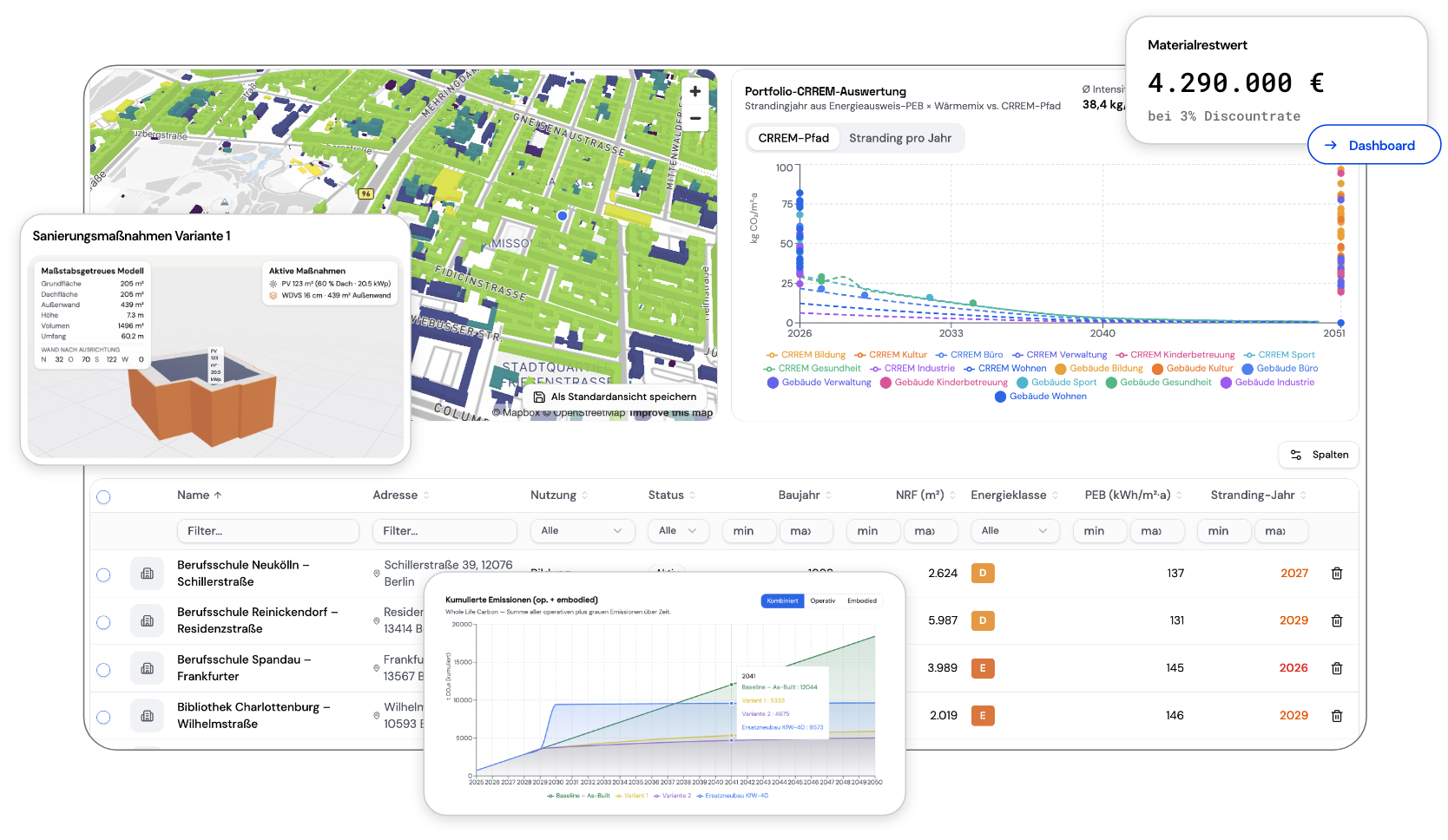Screen dimensions: 1448x840
Task: Select the Operativ emissions tab
Action: [x=823, y=600]
